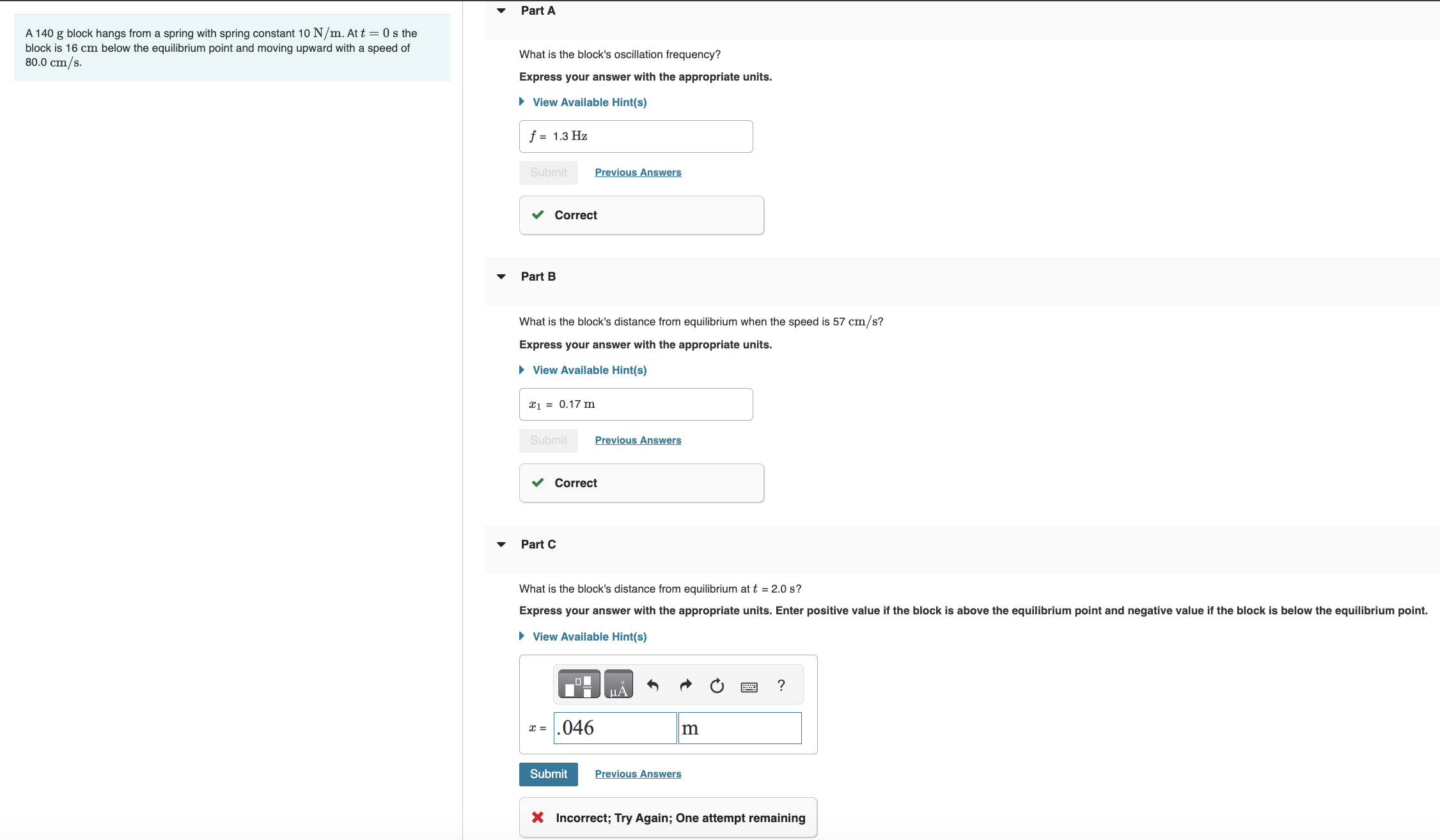
Task: Click the reset circular arrow icon
Action: (x=717, y=685)
